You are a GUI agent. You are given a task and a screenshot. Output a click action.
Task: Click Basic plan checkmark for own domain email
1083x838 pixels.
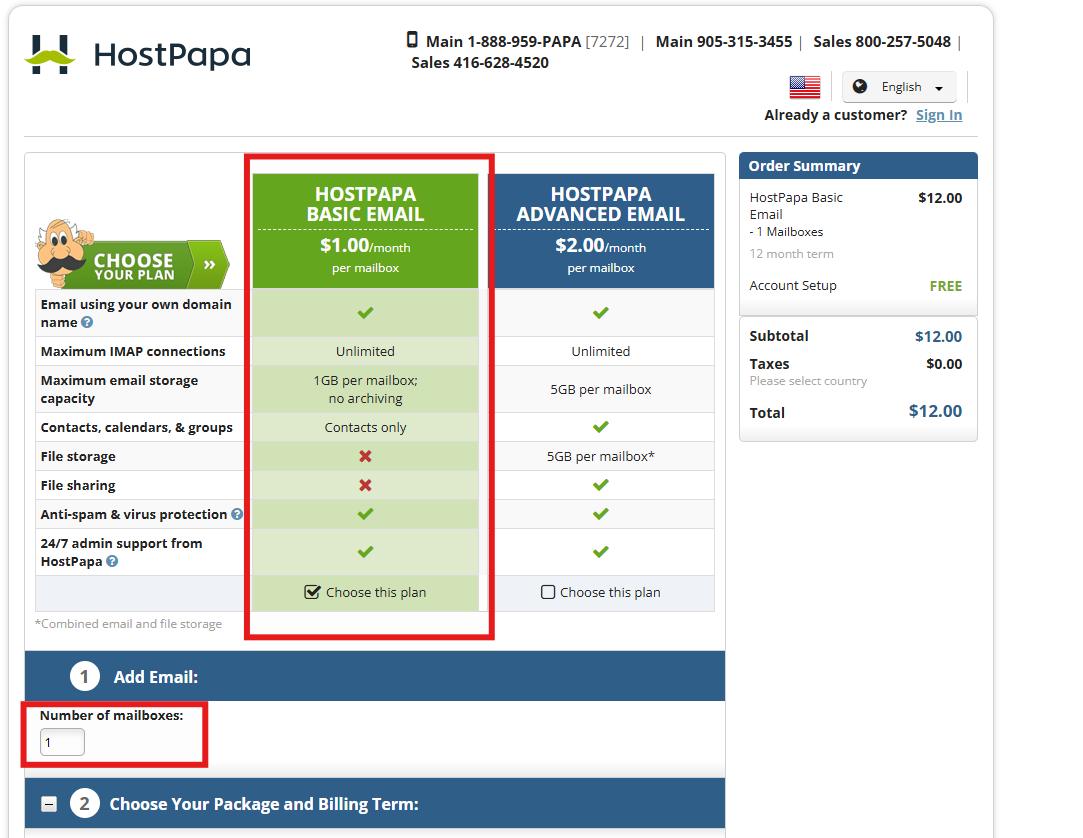365,313
